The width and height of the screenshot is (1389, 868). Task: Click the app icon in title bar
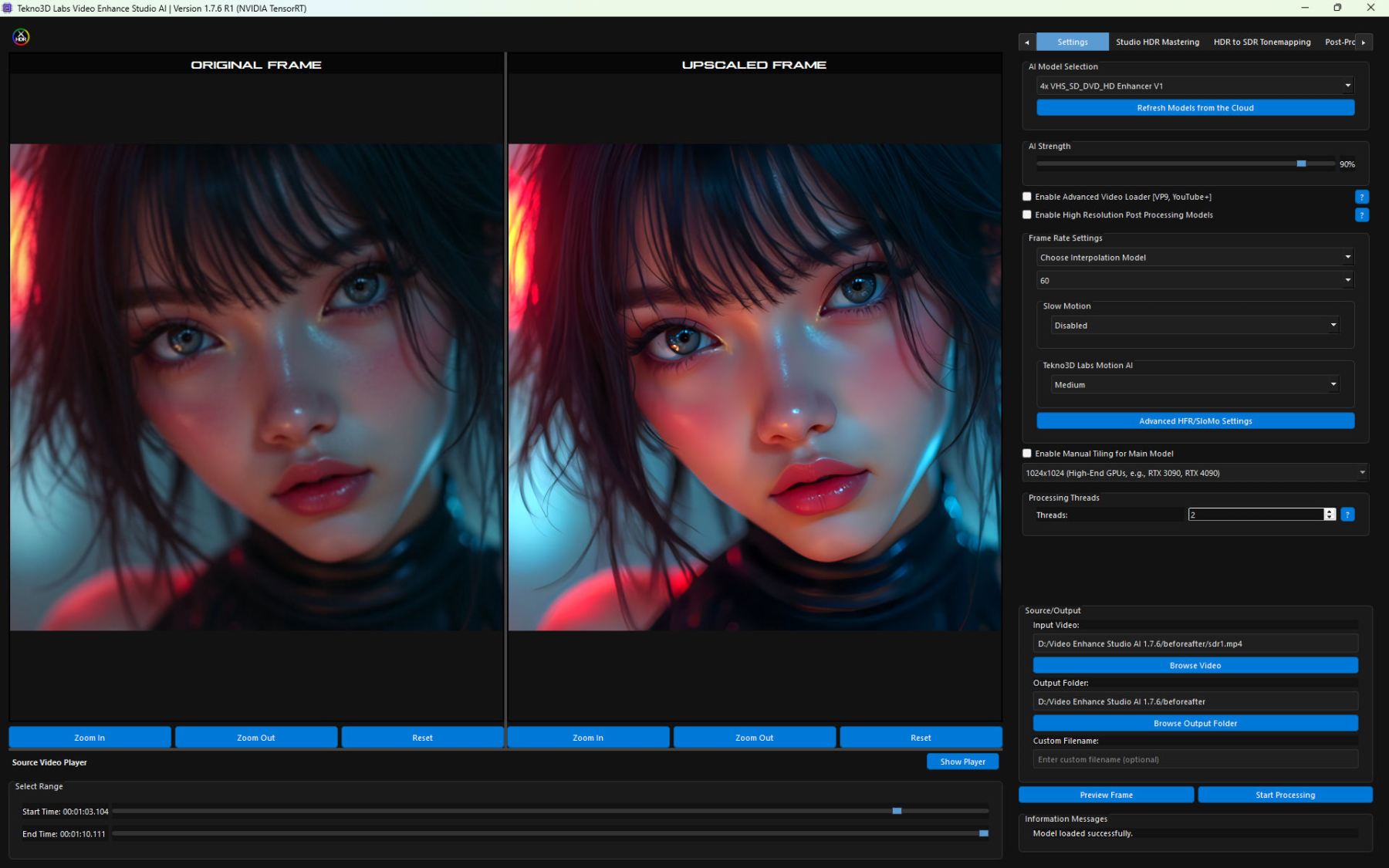tap(8, 8)
